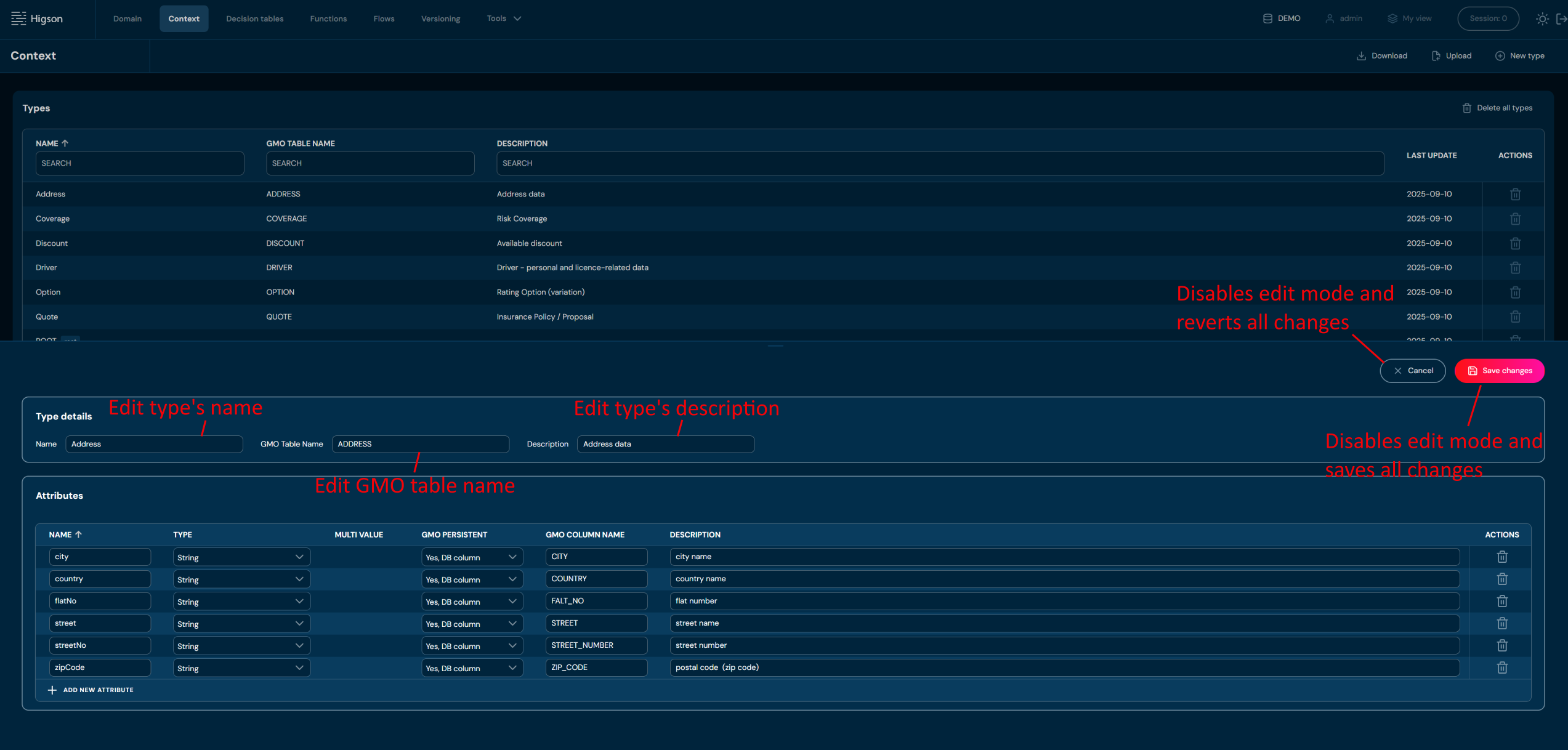Viewport: 1568px width, 750px height.
Task: Click the Description field of Type details
Action: click(665, 444)
